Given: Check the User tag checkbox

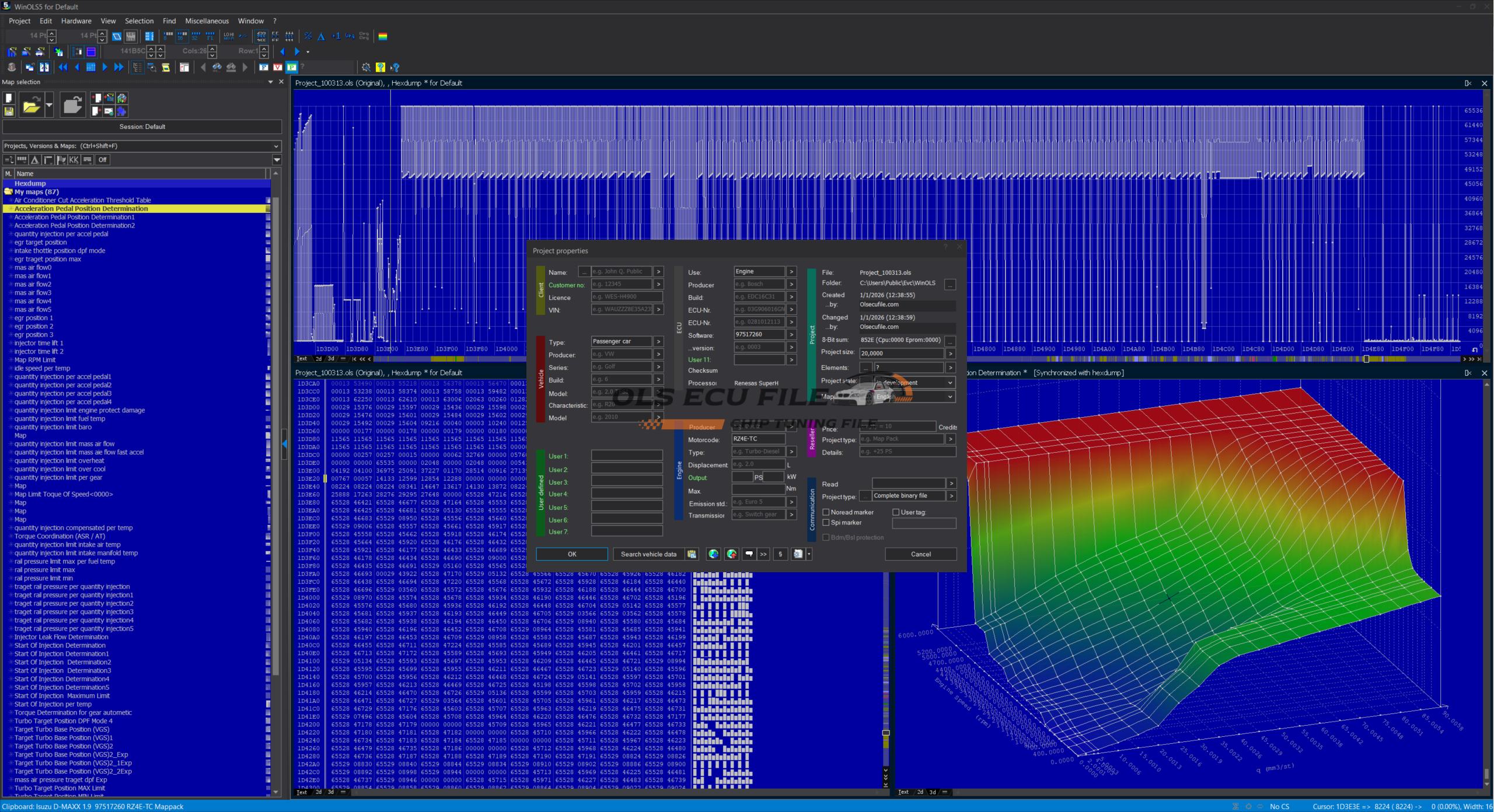Looking at the screenshot, I should point(896,512).
